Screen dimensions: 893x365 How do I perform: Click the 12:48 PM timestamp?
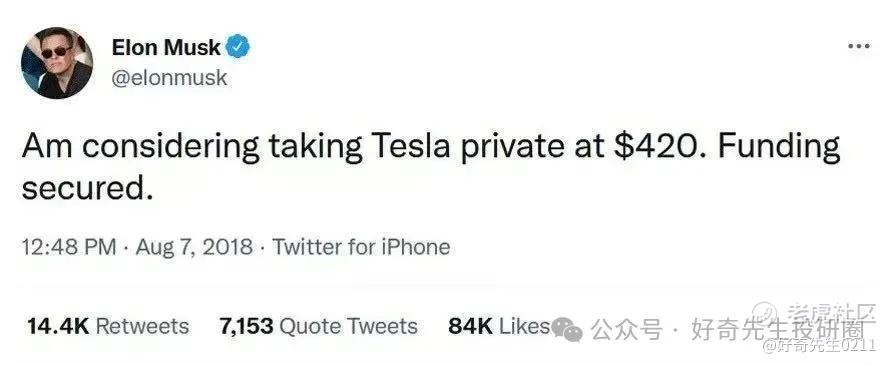69,247
